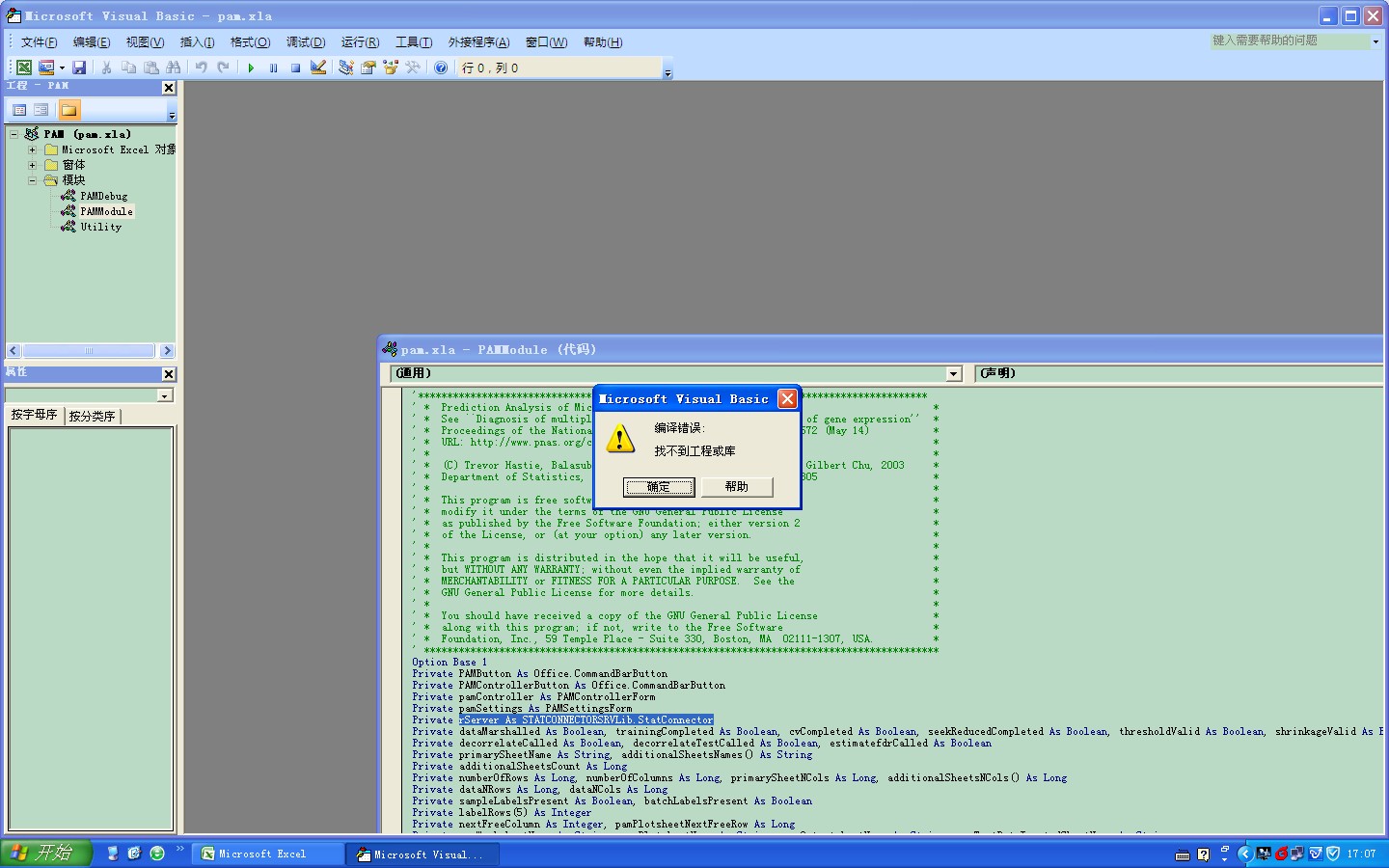Toggle Folders view in project panel

pyautogui.click(x=69, y=110)
